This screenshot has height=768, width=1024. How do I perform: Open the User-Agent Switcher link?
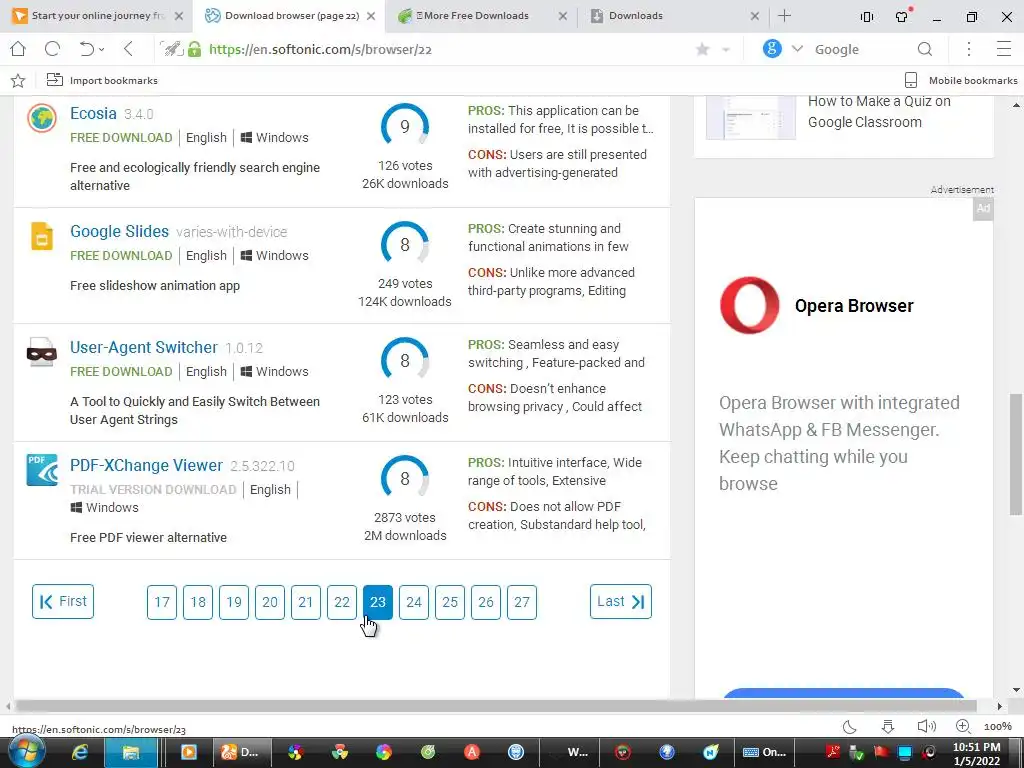coord(144,347)
